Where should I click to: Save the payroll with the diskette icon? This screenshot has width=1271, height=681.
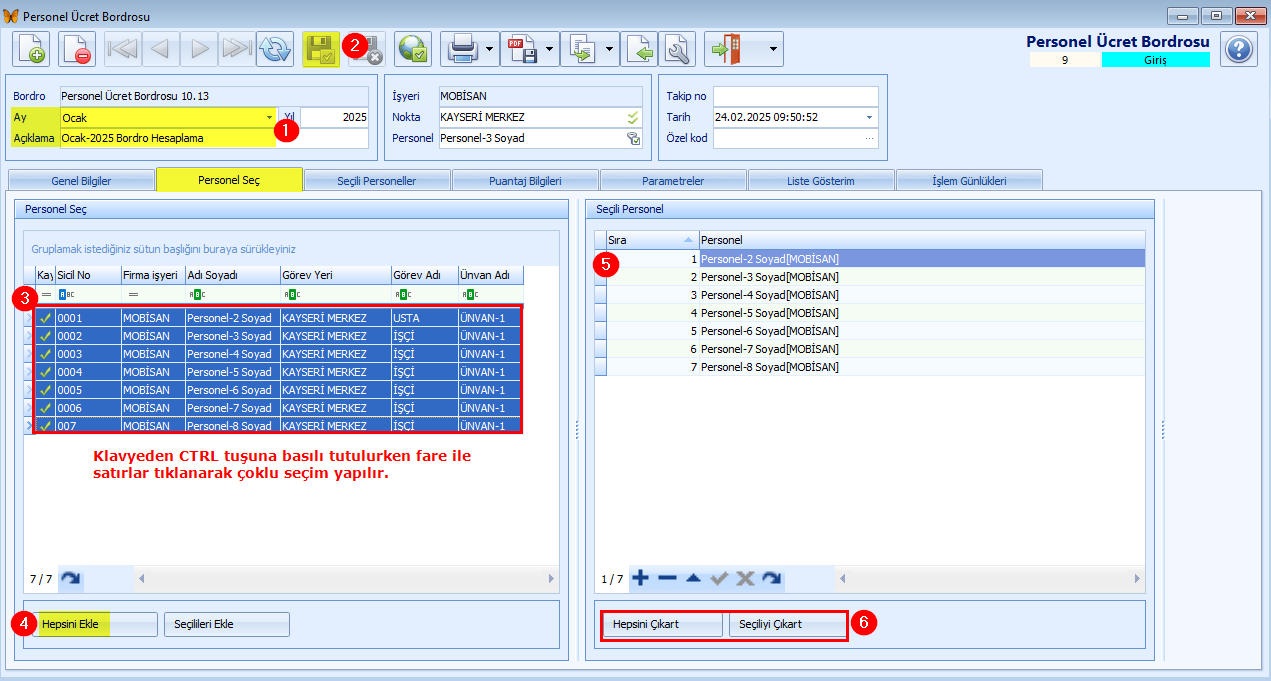321,49
